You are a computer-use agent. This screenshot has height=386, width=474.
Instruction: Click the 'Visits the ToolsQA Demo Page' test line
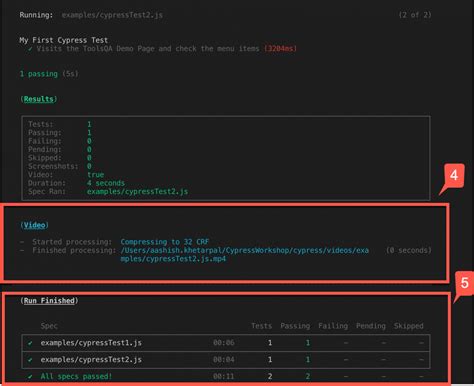tap(148, 49)
